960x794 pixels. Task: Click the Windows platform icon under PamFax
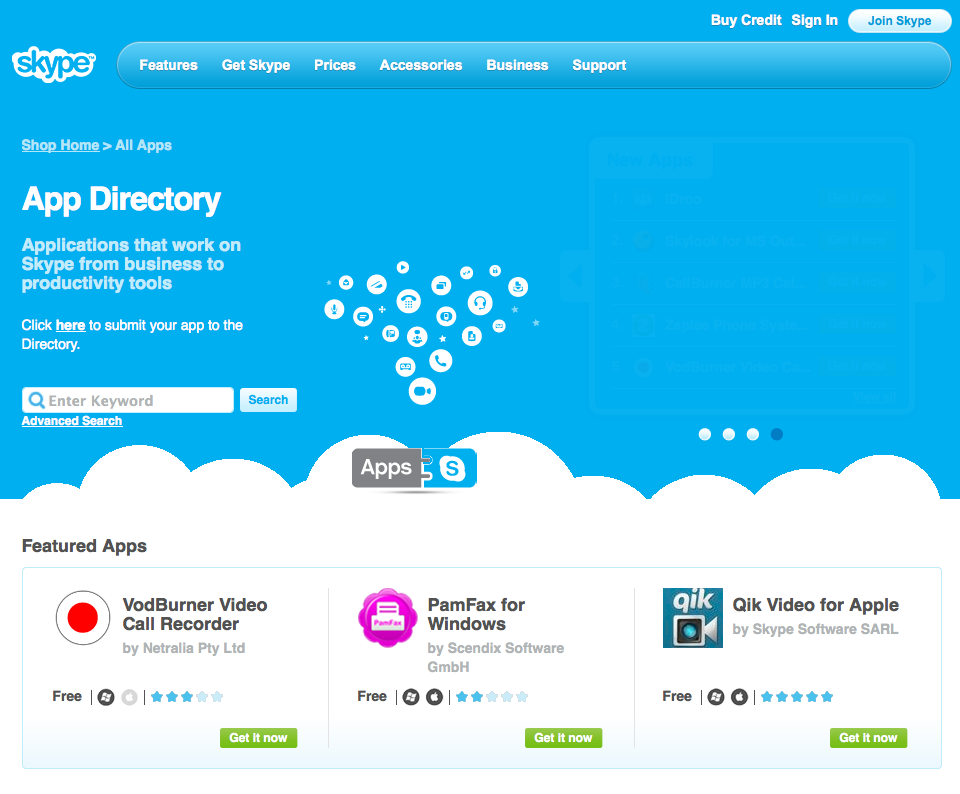[x=411, y=697]
